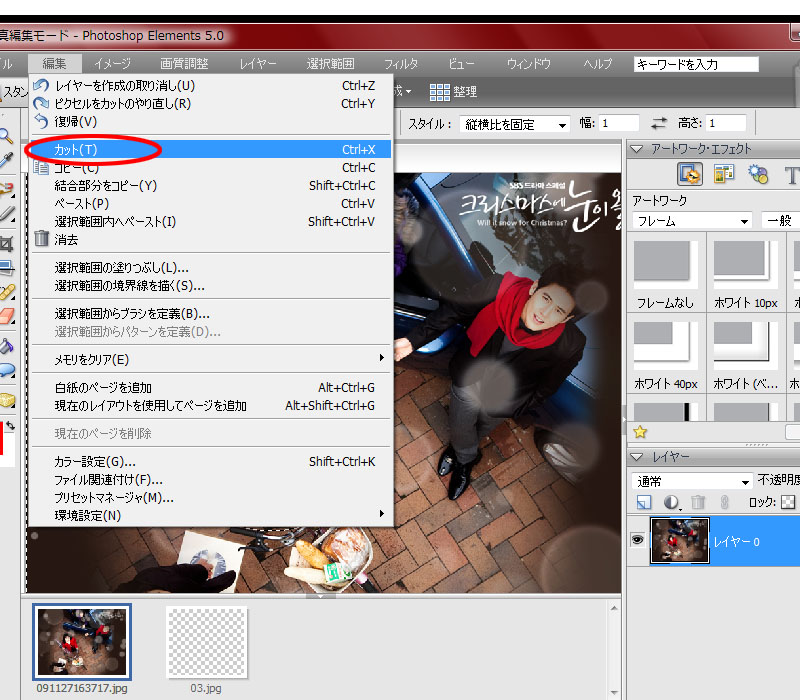Image resolution: width=800 pixels, height=700 pixels.
Task: Open the スタイル dropdown 縦横比を固定
Action: [x=514, y=124]
